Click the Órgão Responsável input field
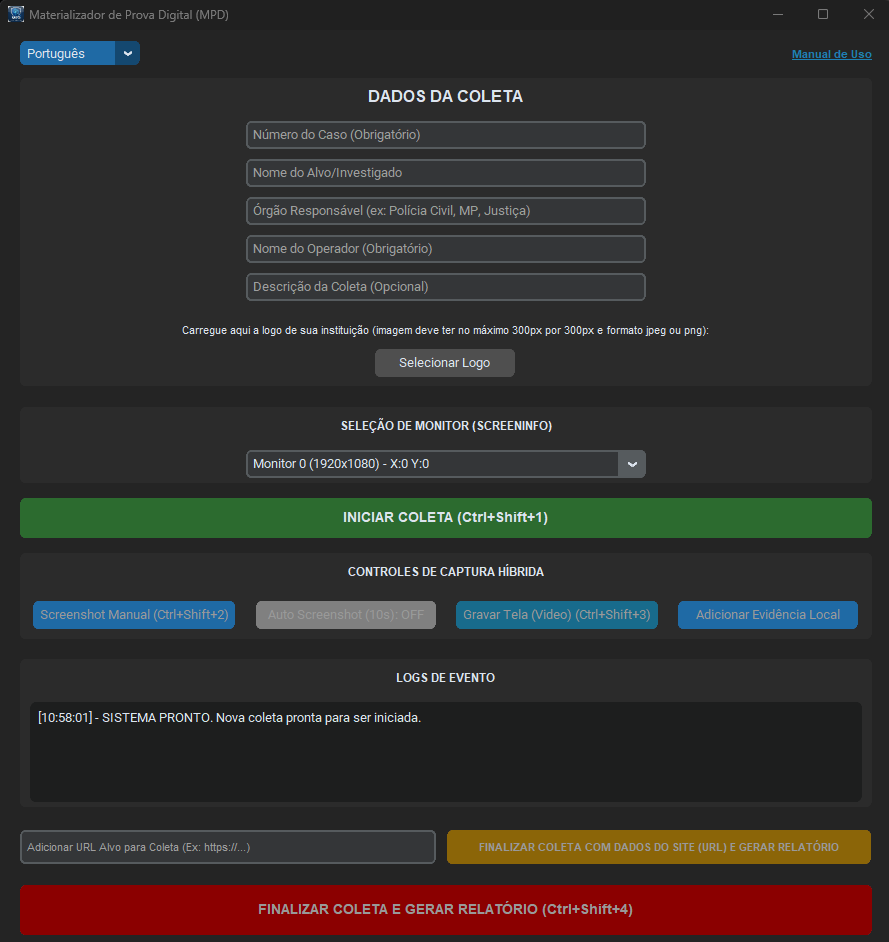 click(445, 211)
